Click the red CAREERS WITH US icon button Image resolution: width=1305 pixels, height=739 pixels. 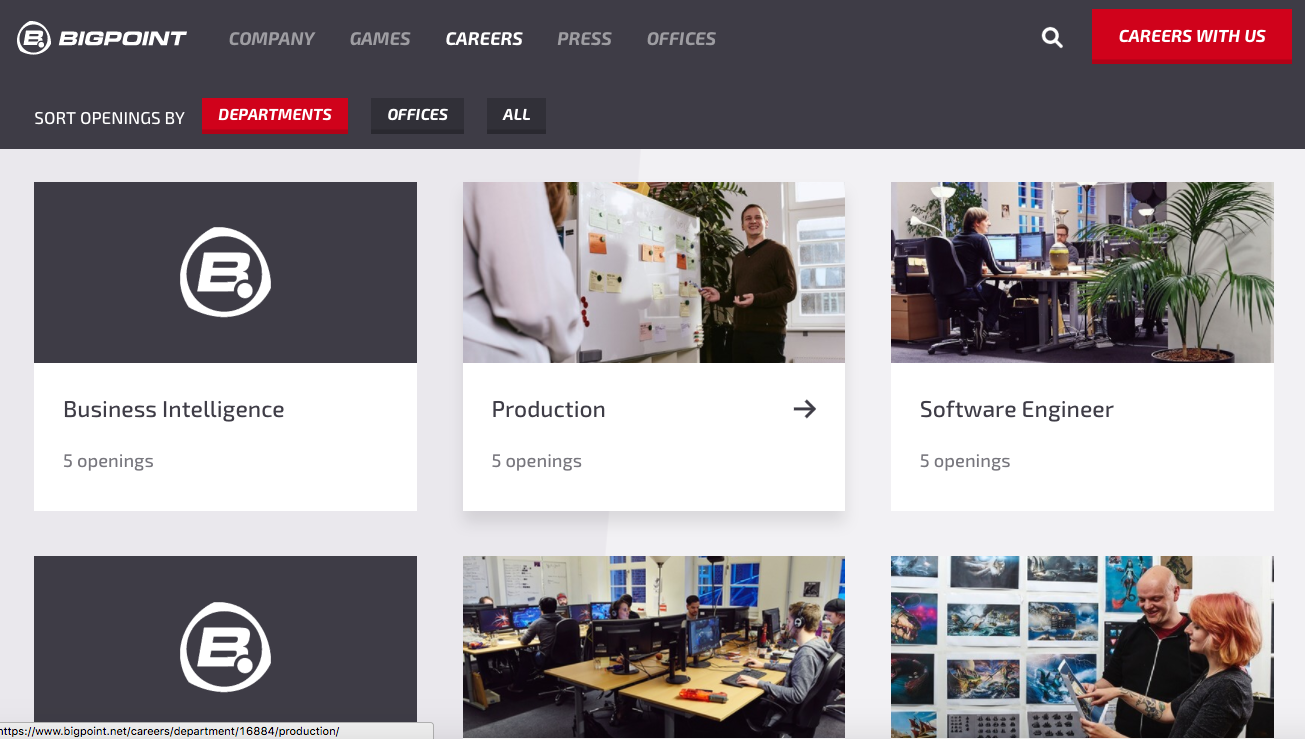coord(1190,36)
